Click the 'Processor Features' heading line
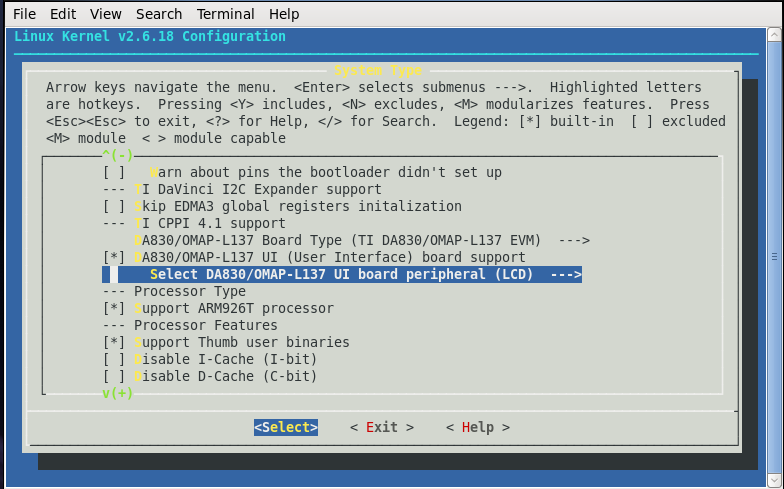 click(x=190, y=326)
